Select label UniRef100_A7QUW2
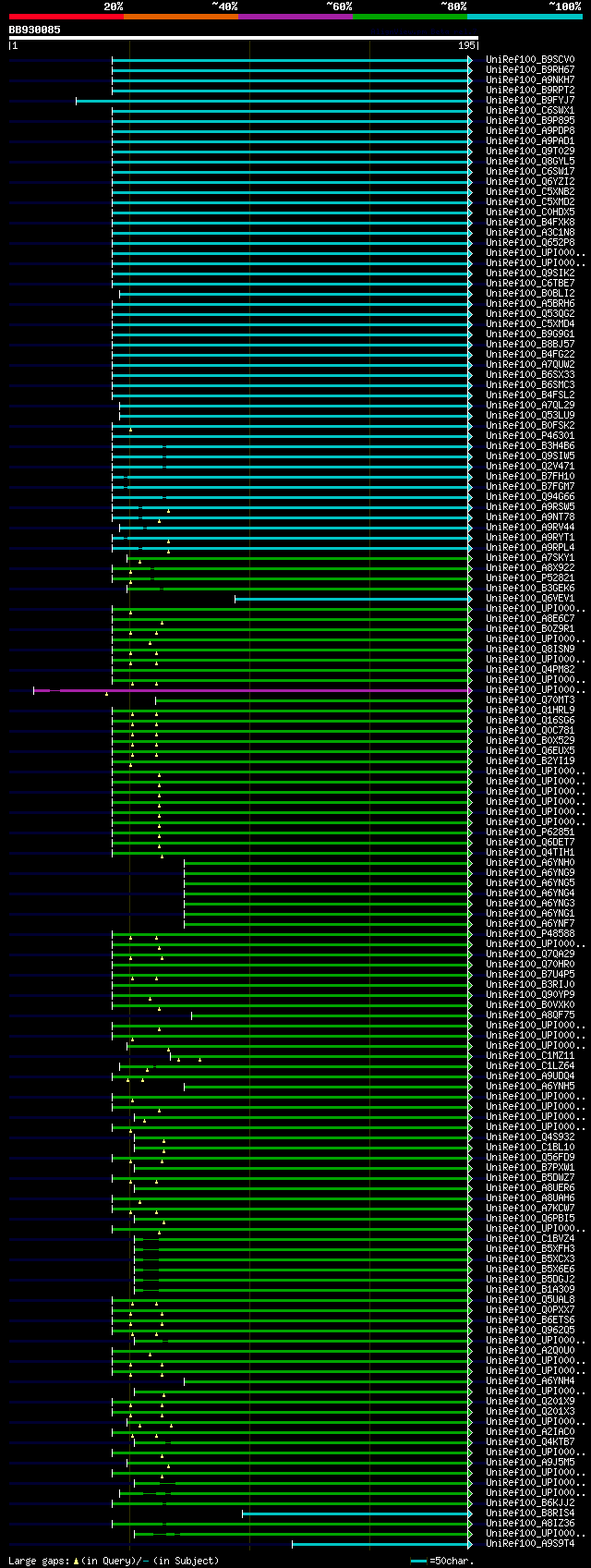Image resolution: width=591 pixels, height=1568 pixels. click(x=530, y=365)
